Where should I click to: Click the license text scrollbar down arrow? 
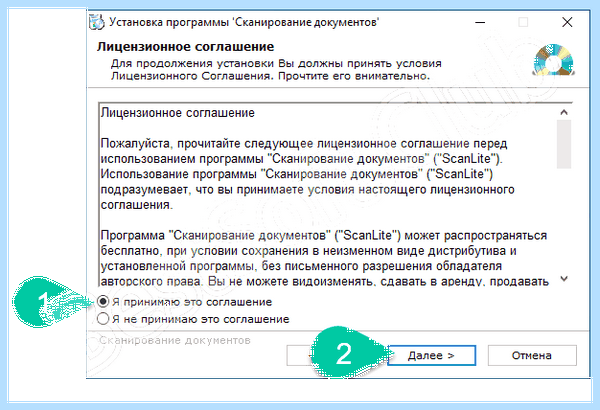[564, 279]
